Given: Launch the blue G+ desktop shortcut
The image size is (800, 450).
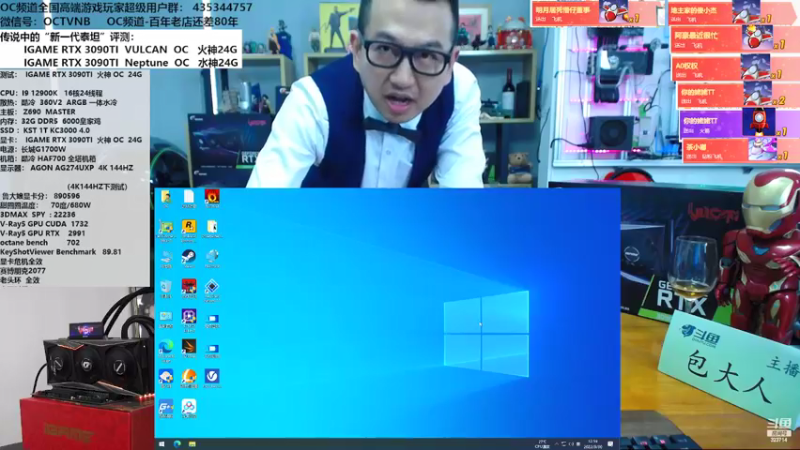Looking at the screenshot, I should 166,409.
